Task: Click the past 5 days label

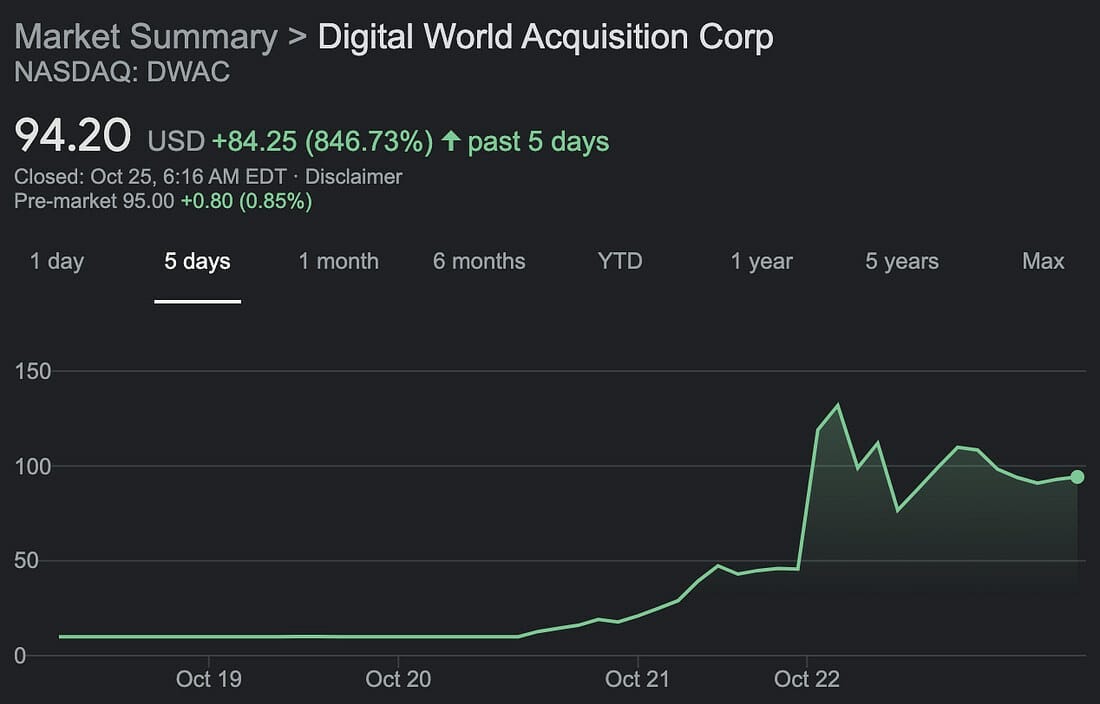Action: 538,142
